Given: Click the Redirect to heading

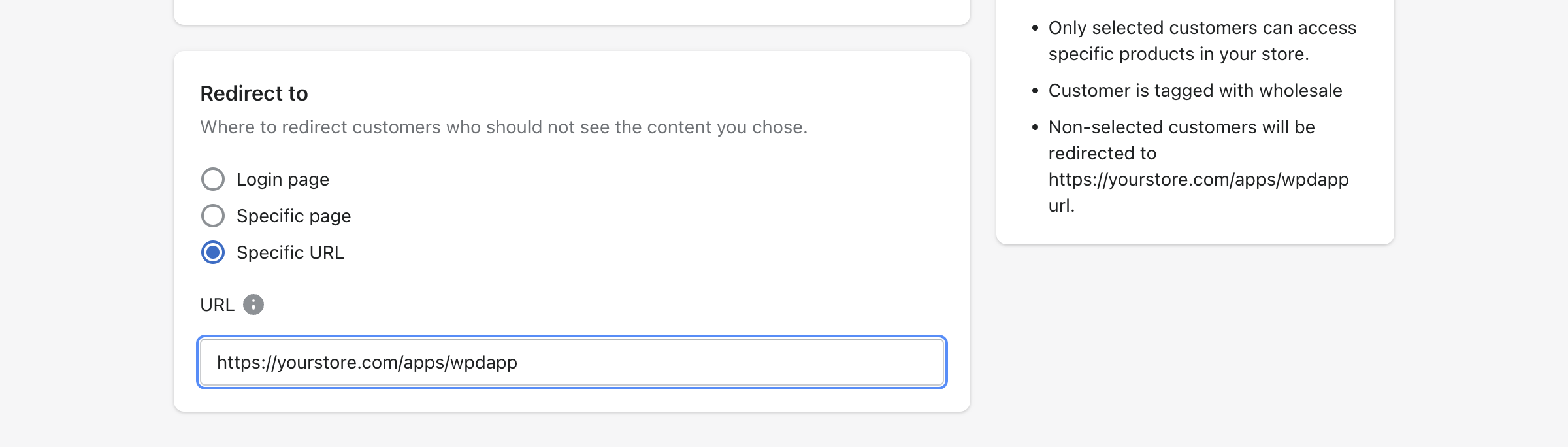Looking at the screenshot, I should pyautogui.click(x=254, y=93).
